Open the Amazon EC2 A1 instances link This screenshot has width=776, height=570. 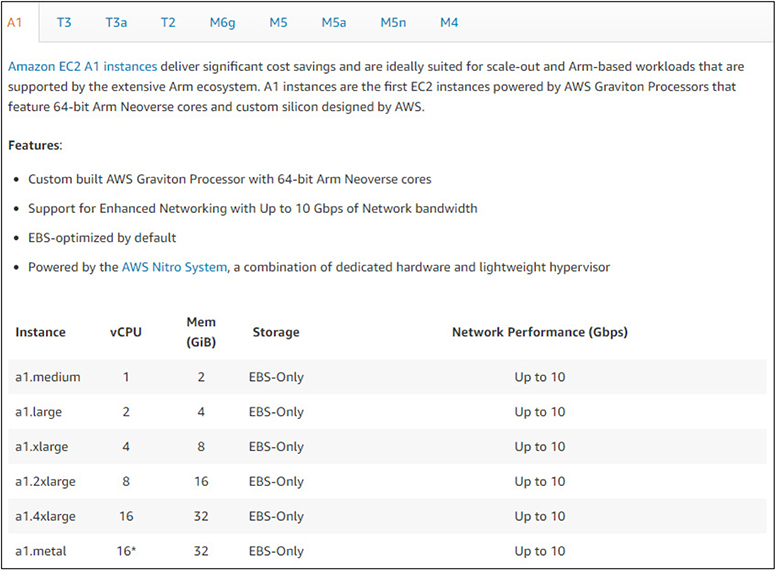(81, 67)
